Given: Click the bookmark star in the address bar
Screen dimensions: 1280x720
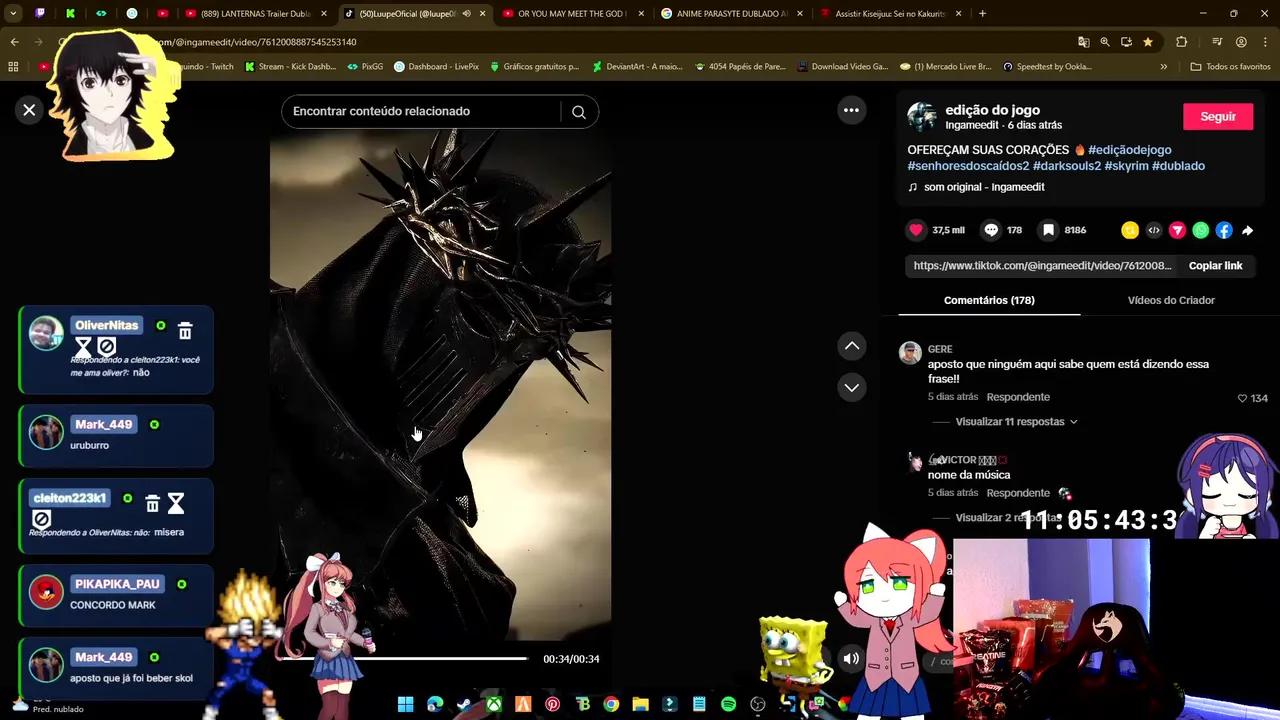Looking at the screenshot, I should pos(1148,42).
